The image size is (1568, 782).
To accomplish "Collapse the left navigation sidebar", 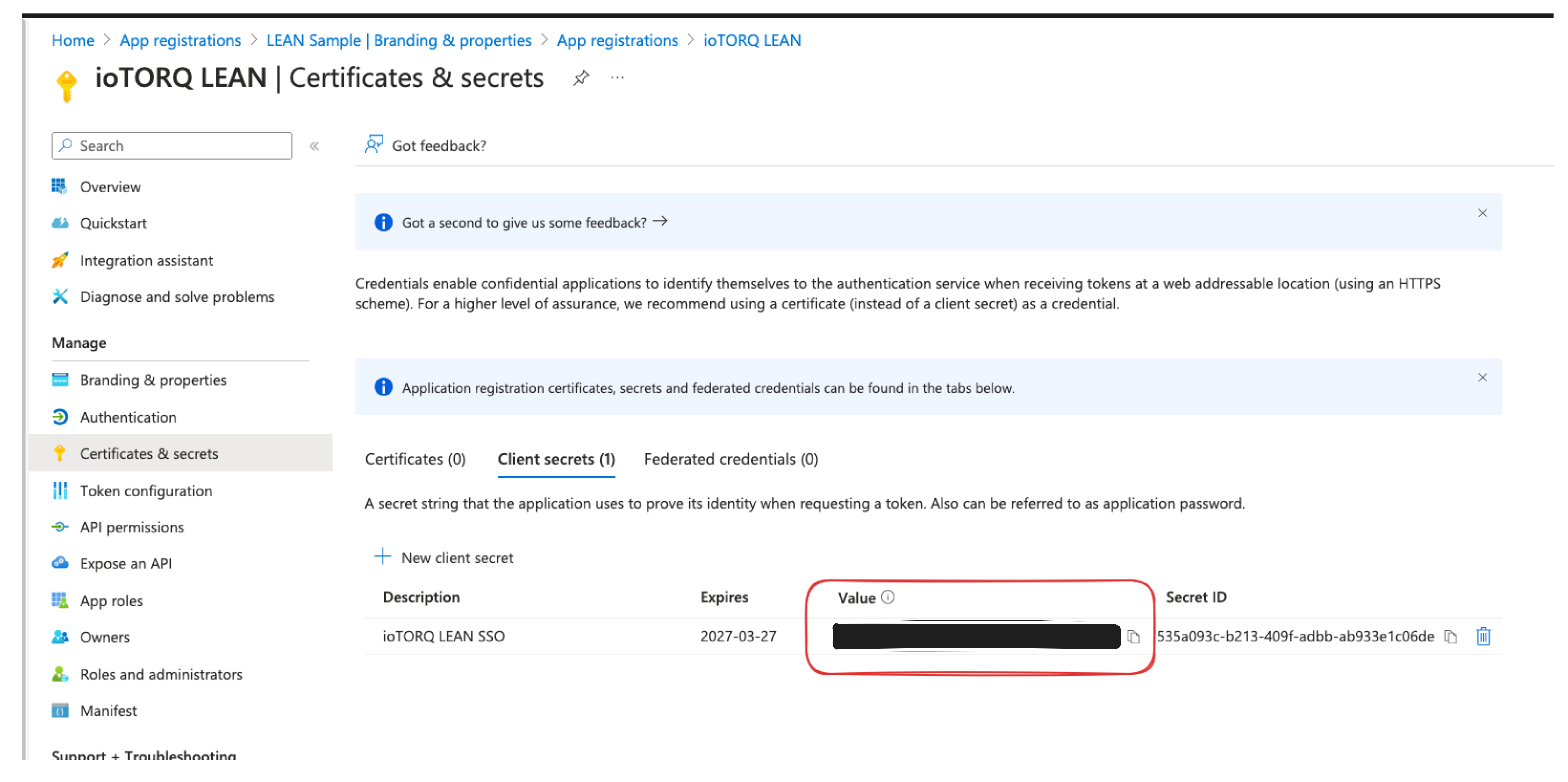I will point(314,146).
